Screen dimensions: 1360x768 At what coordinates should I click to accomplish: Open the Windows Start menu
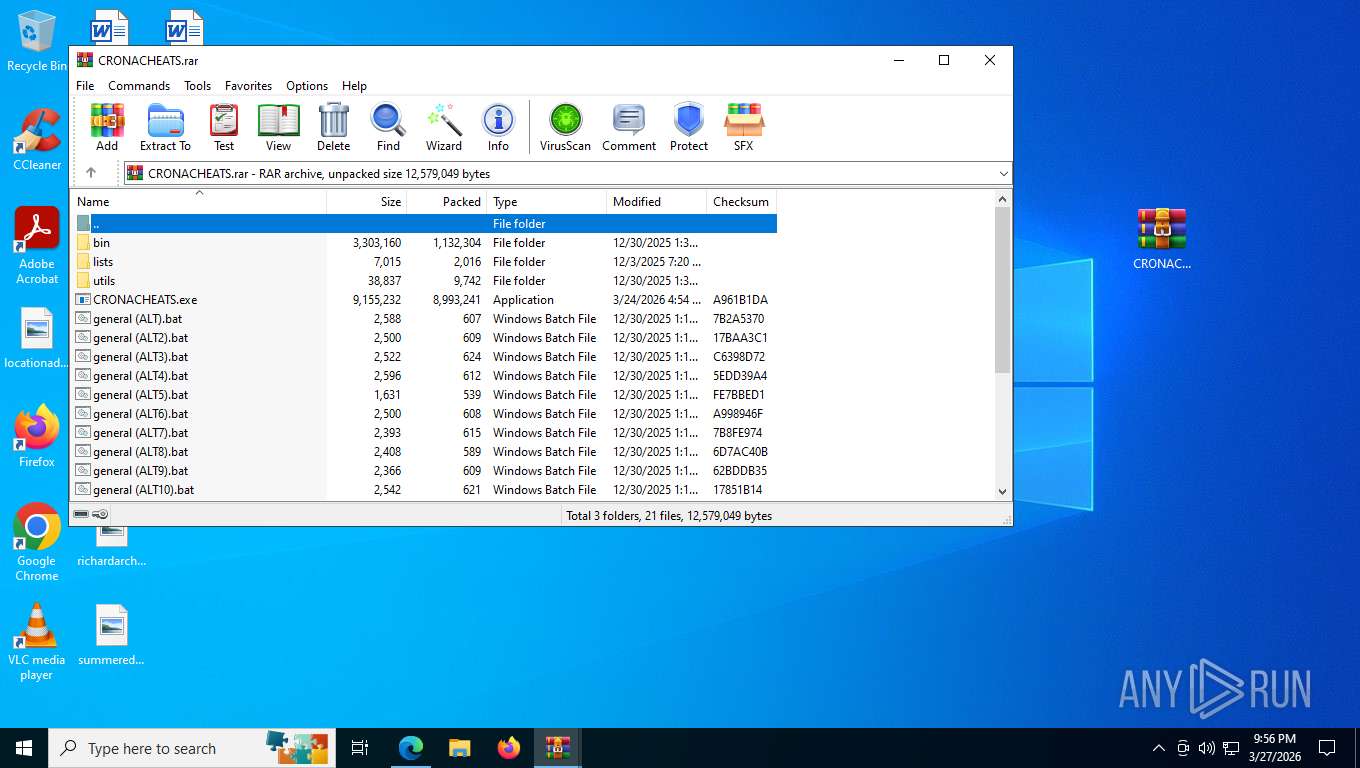(x=24, y=748)
